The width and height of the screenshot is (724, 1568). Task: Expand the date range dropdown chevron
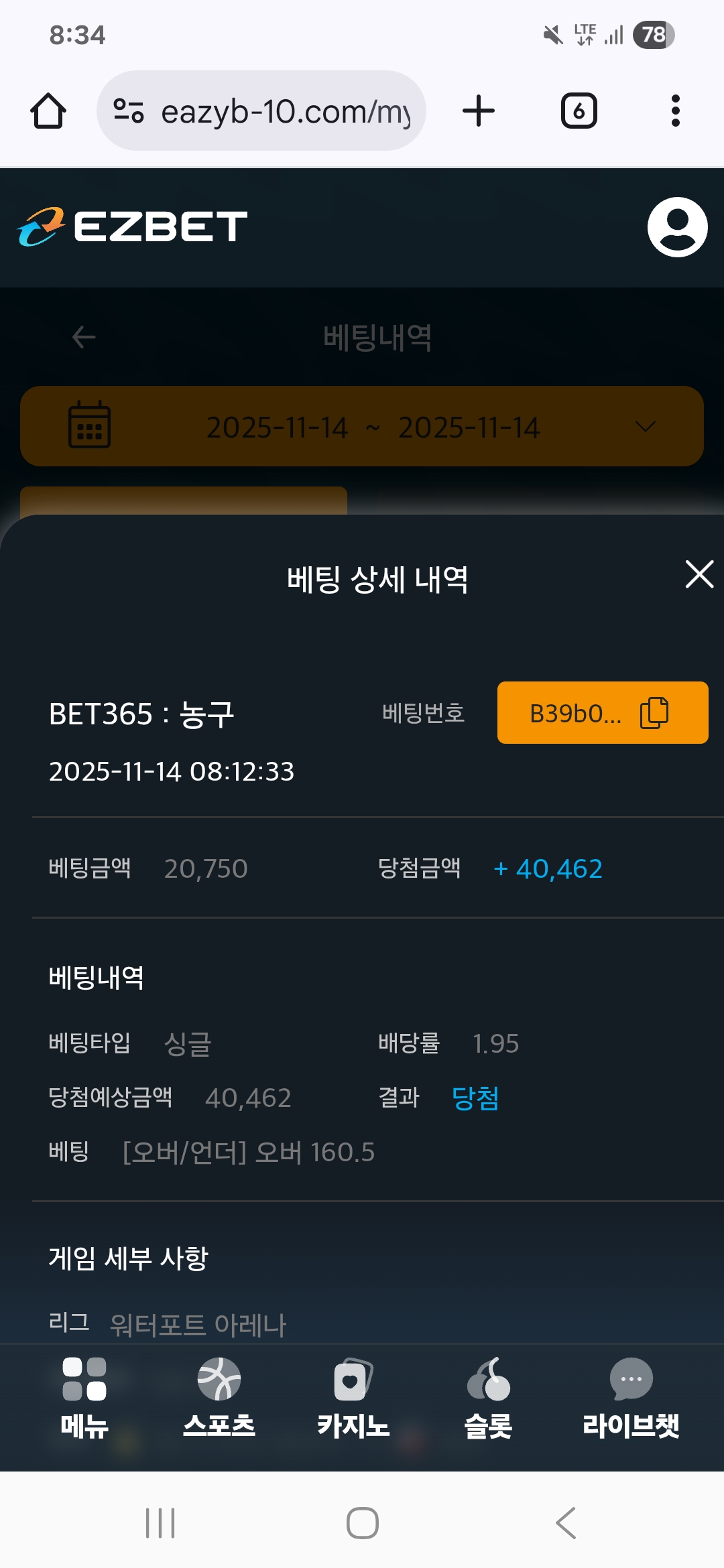point(645,427)
